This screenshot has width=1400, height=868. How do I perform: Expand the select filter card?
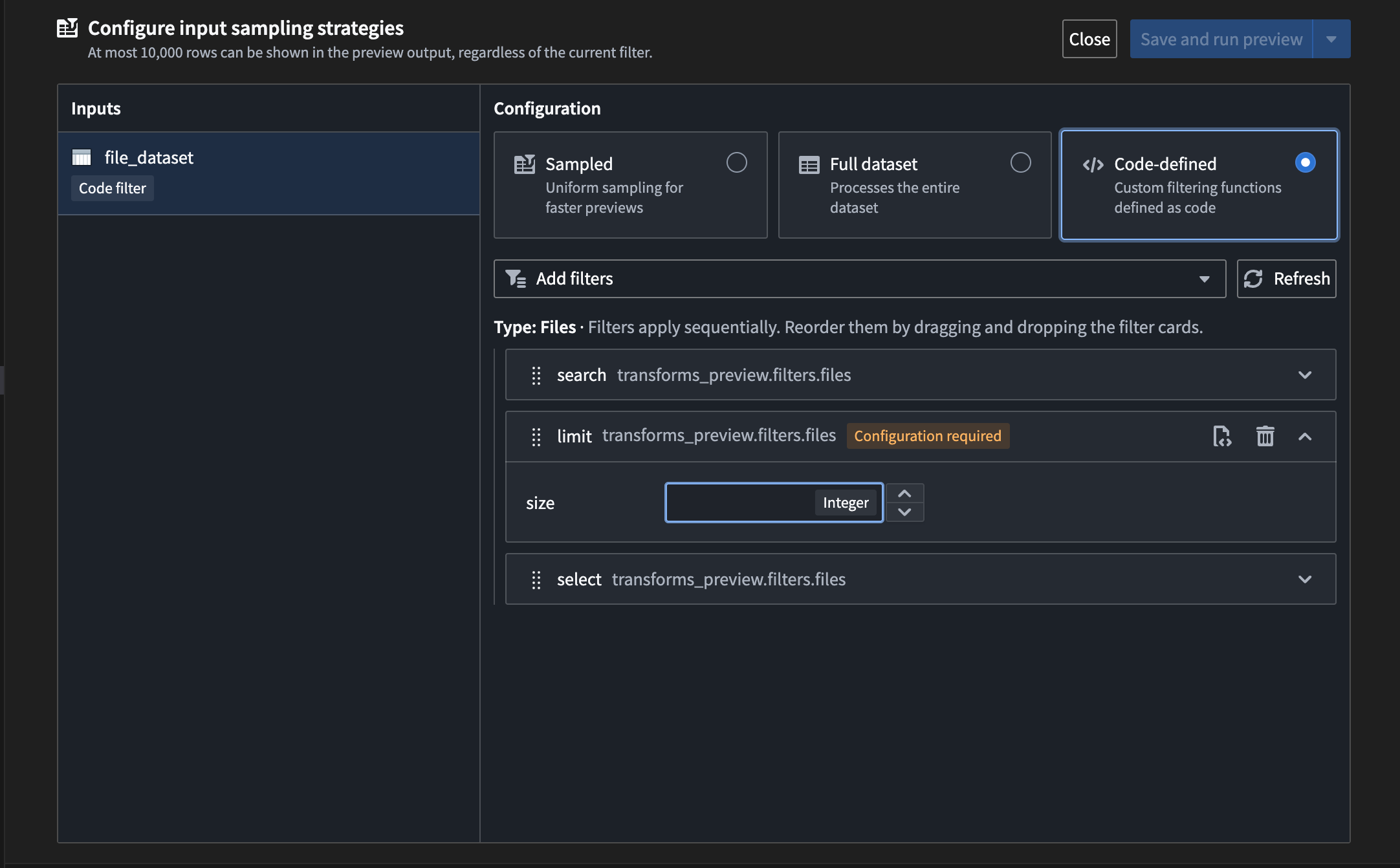[x=1305, y=579]
